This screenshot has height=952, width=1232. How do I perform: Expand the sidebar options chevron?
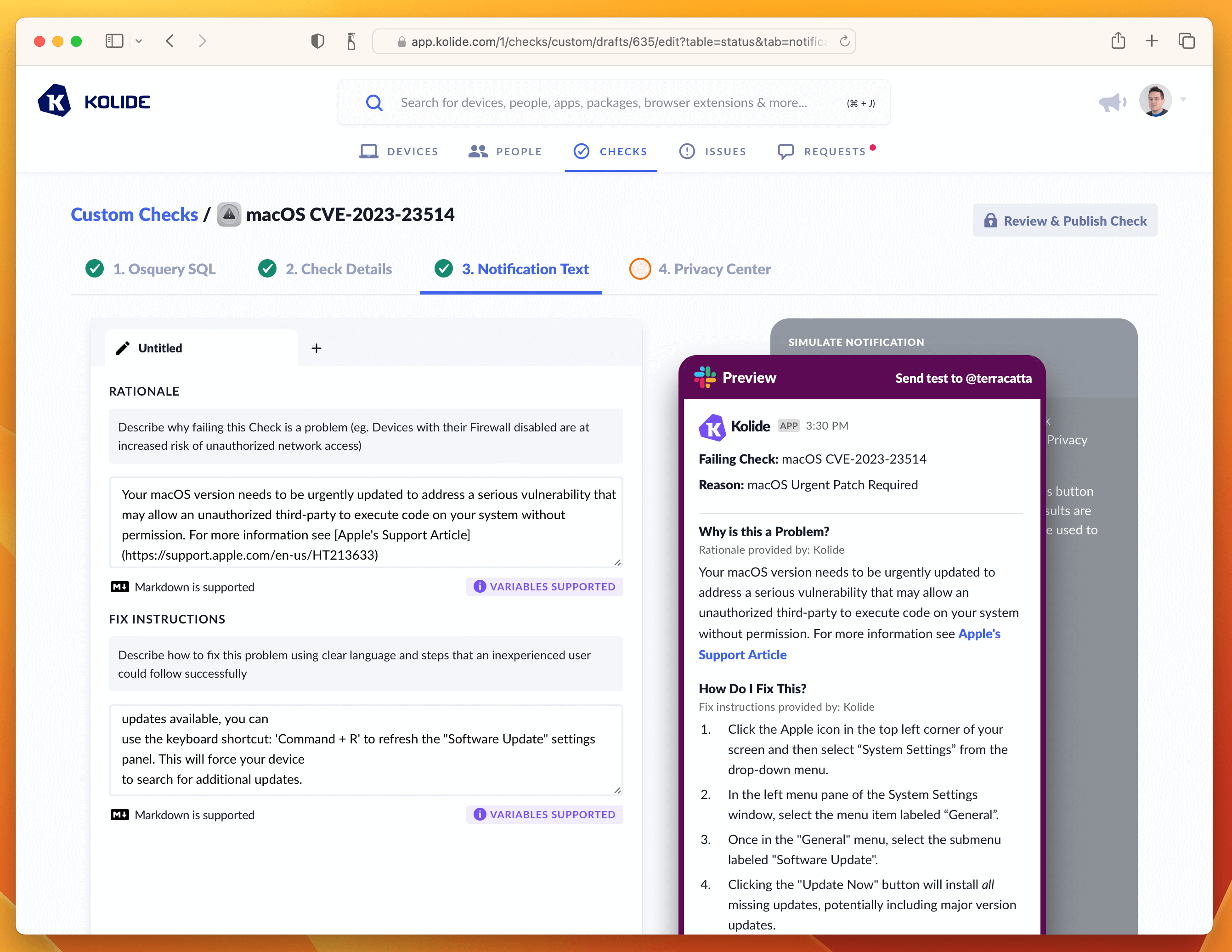(x=139, y=41)
